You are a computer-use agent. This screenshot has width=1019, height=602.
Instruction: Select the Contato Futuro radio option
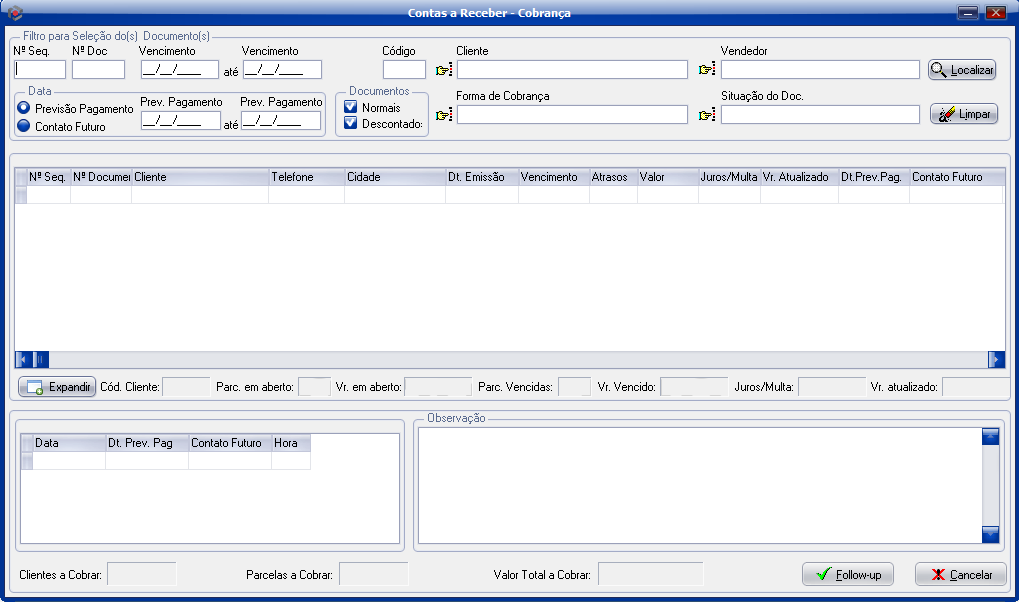pyautogui.click(x=24, y=126)
